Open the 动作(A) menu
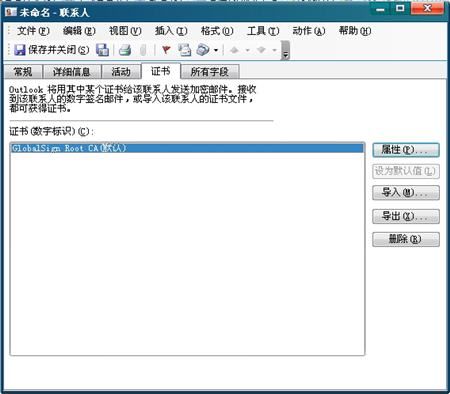This screenshot has height=394, width=450. pos(309,31)
